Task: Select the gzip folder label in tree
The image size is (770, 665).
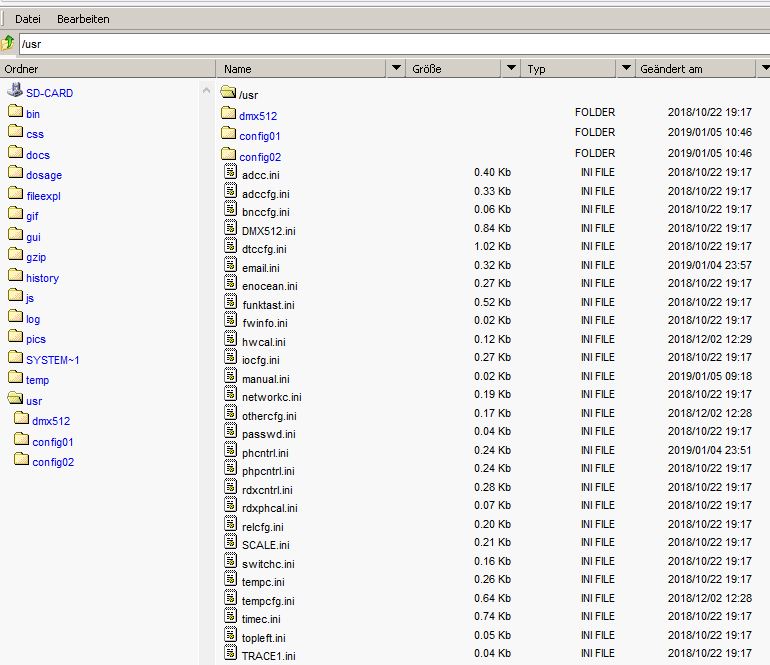Action: click(36, 257)
